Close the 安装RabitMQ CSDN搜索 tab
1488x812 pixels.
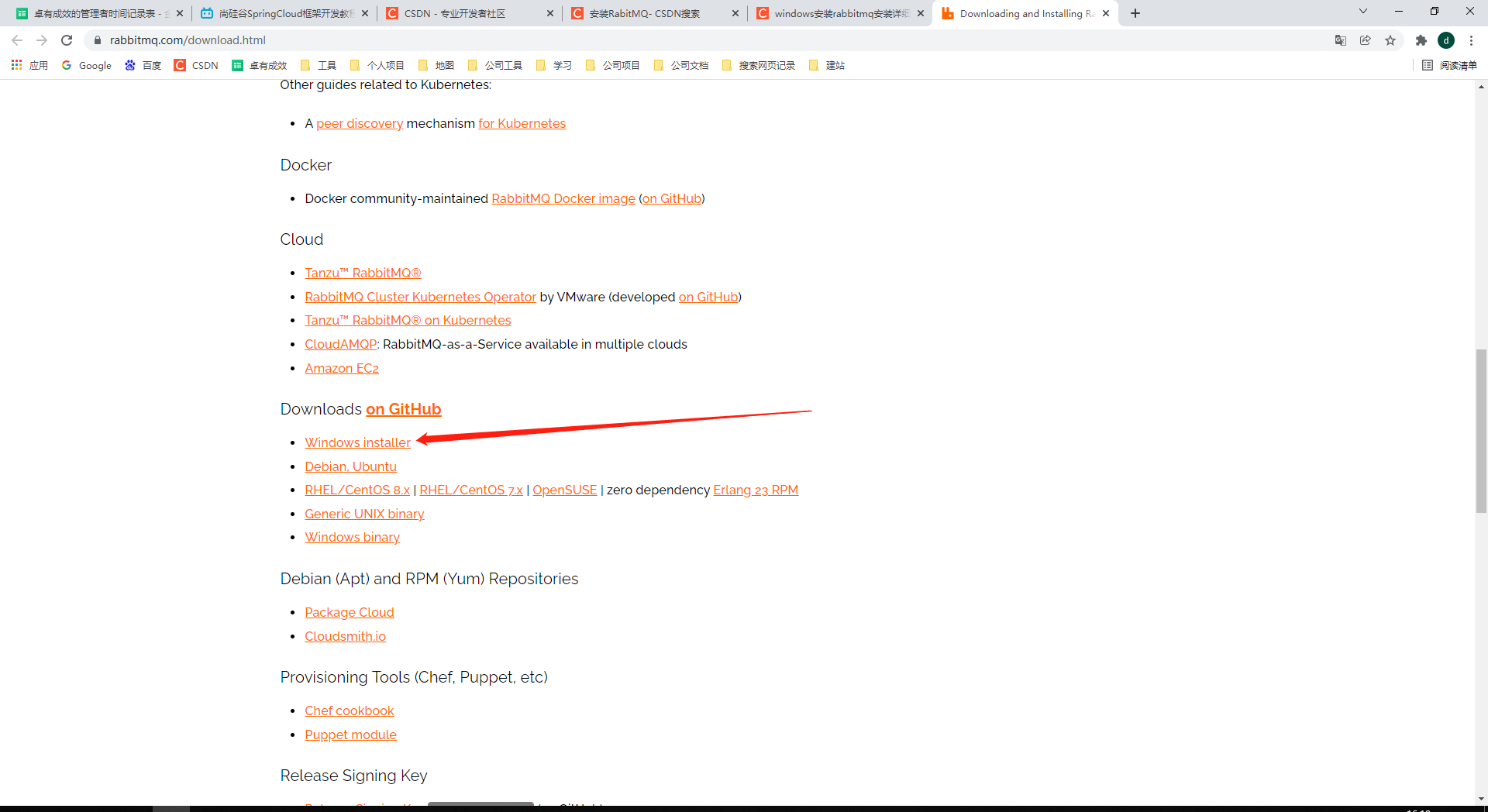(x=735, y=13)
